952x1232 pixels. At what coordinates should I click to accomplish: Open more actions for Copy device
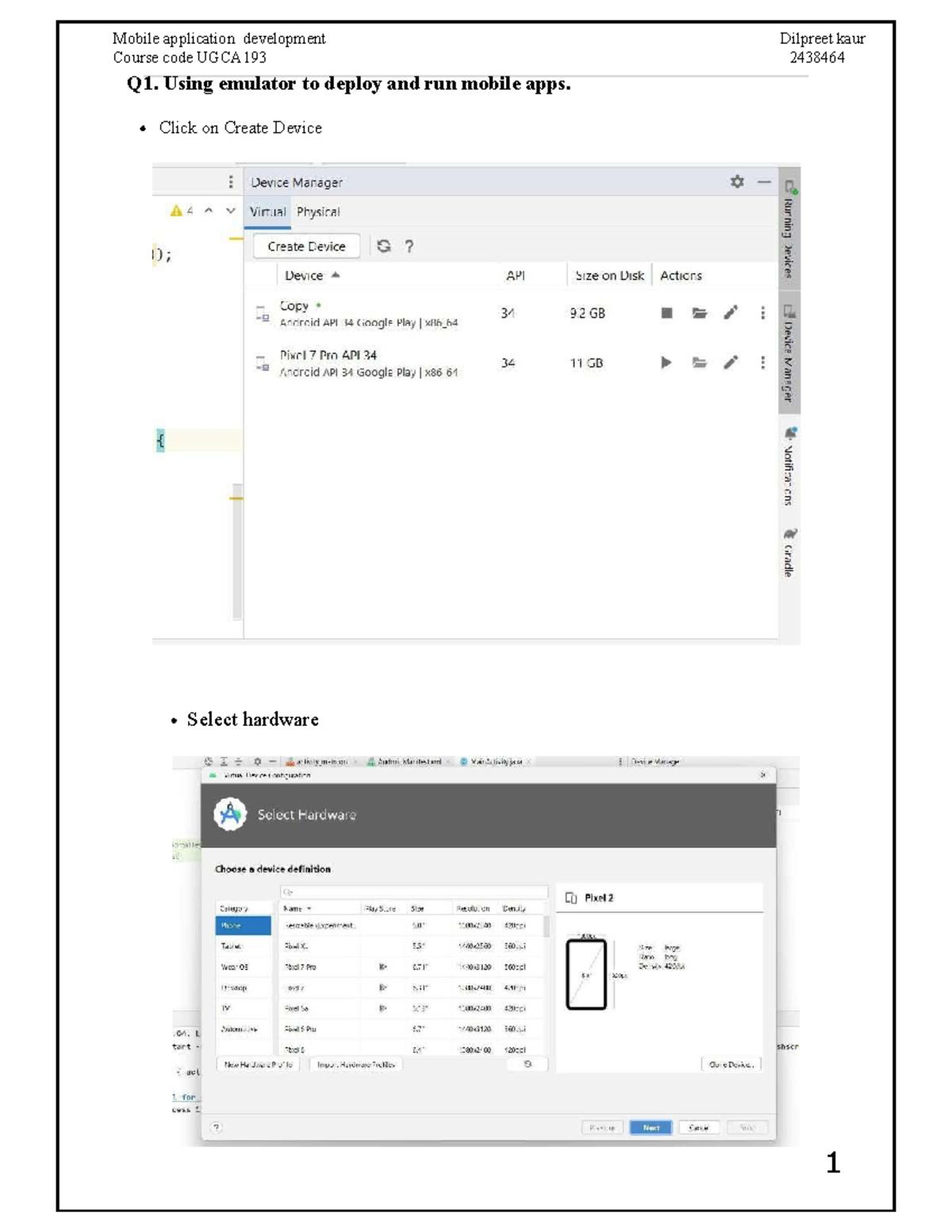click(x=762, y=313)
